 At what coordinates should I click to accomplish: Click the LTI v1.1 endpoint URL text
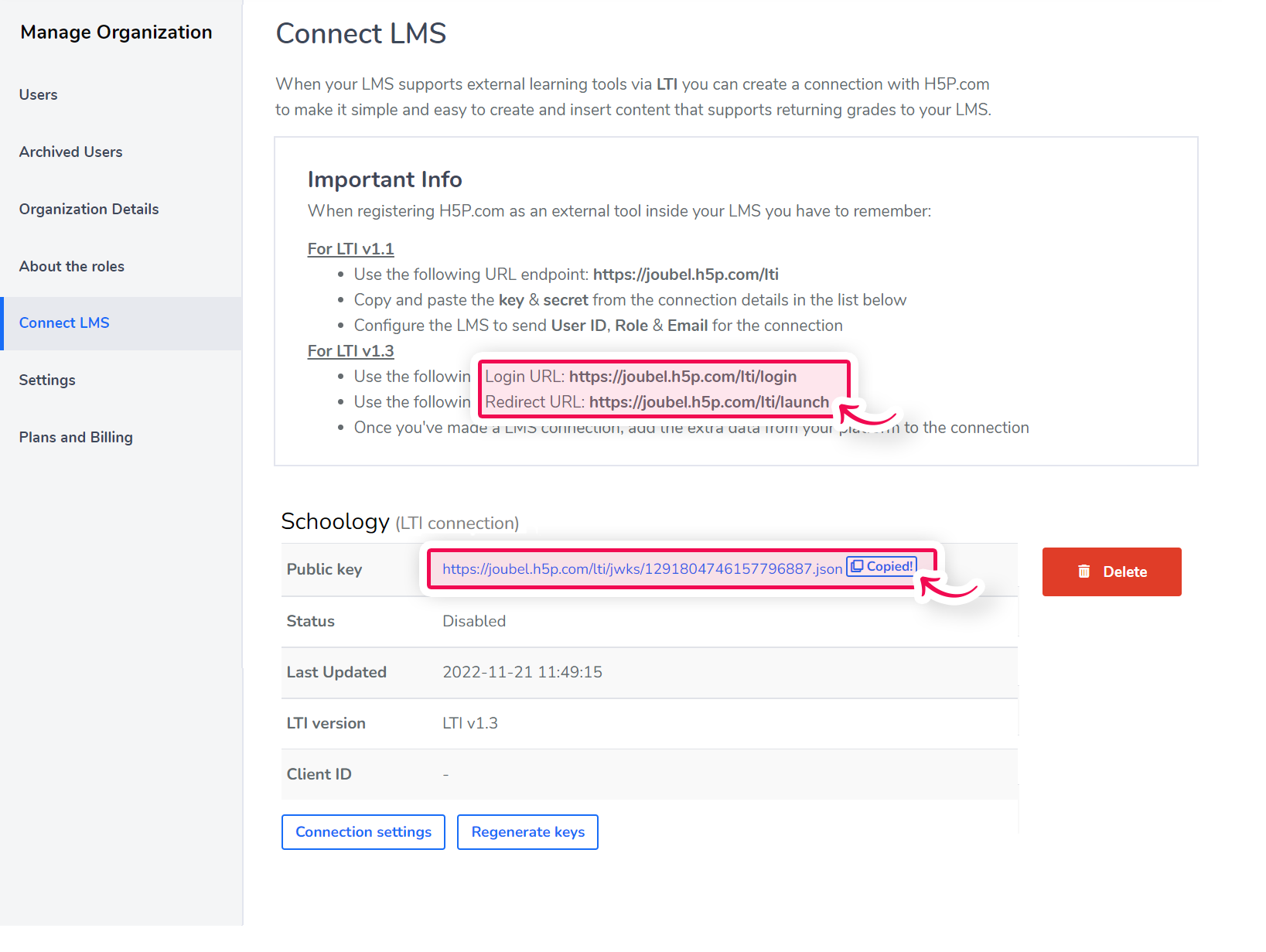click(686, 275)
